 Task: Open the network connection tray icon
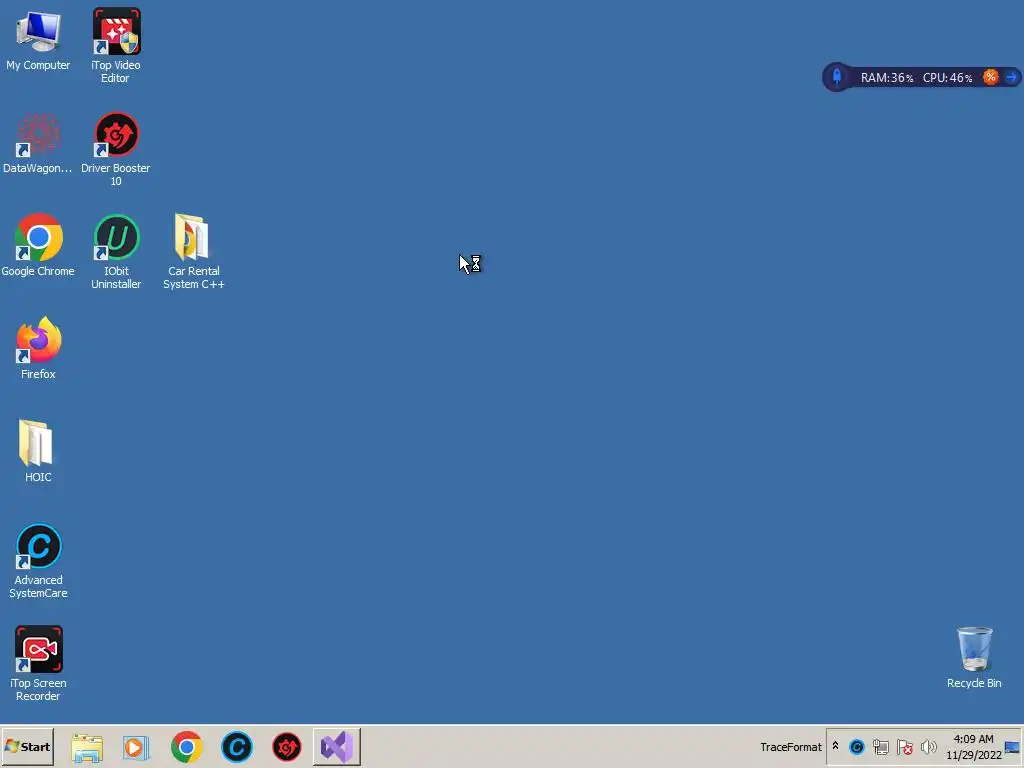pyautogui.click(x=880, y=746)
